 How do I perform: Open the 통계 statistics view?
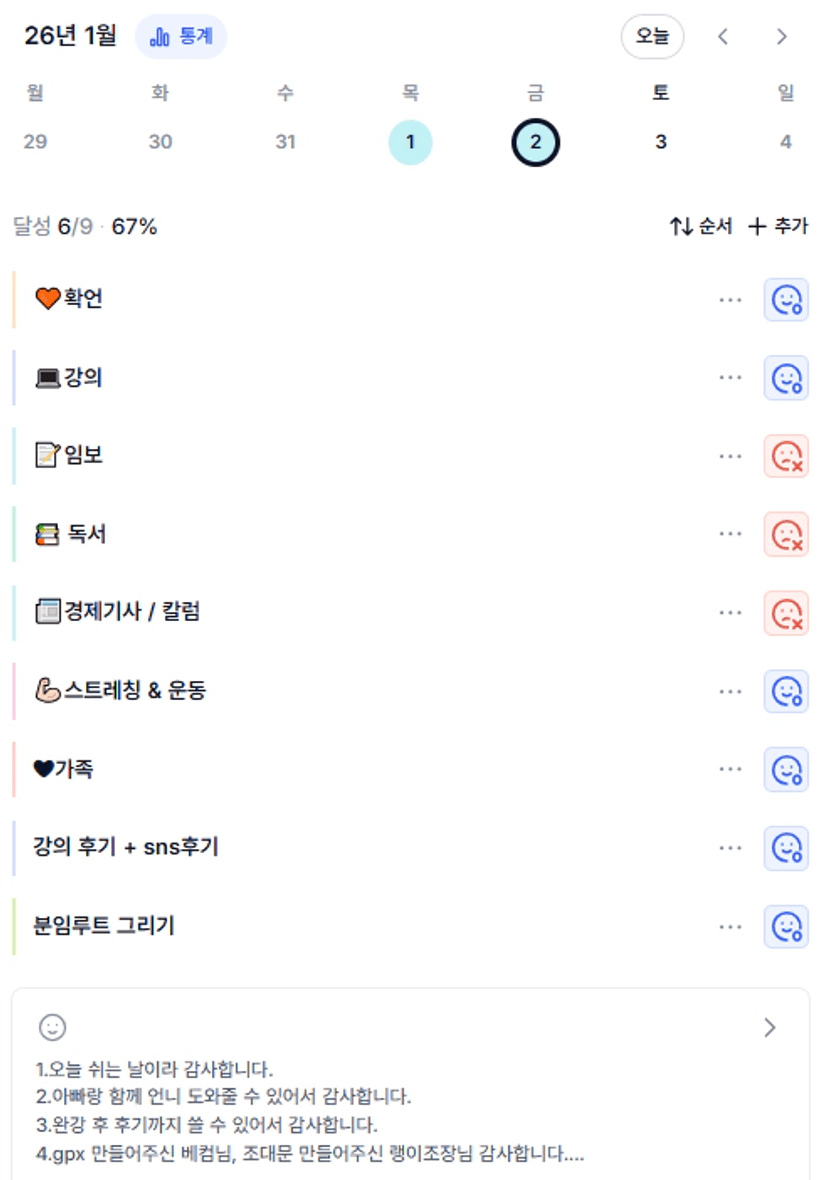tap(181, 37)
